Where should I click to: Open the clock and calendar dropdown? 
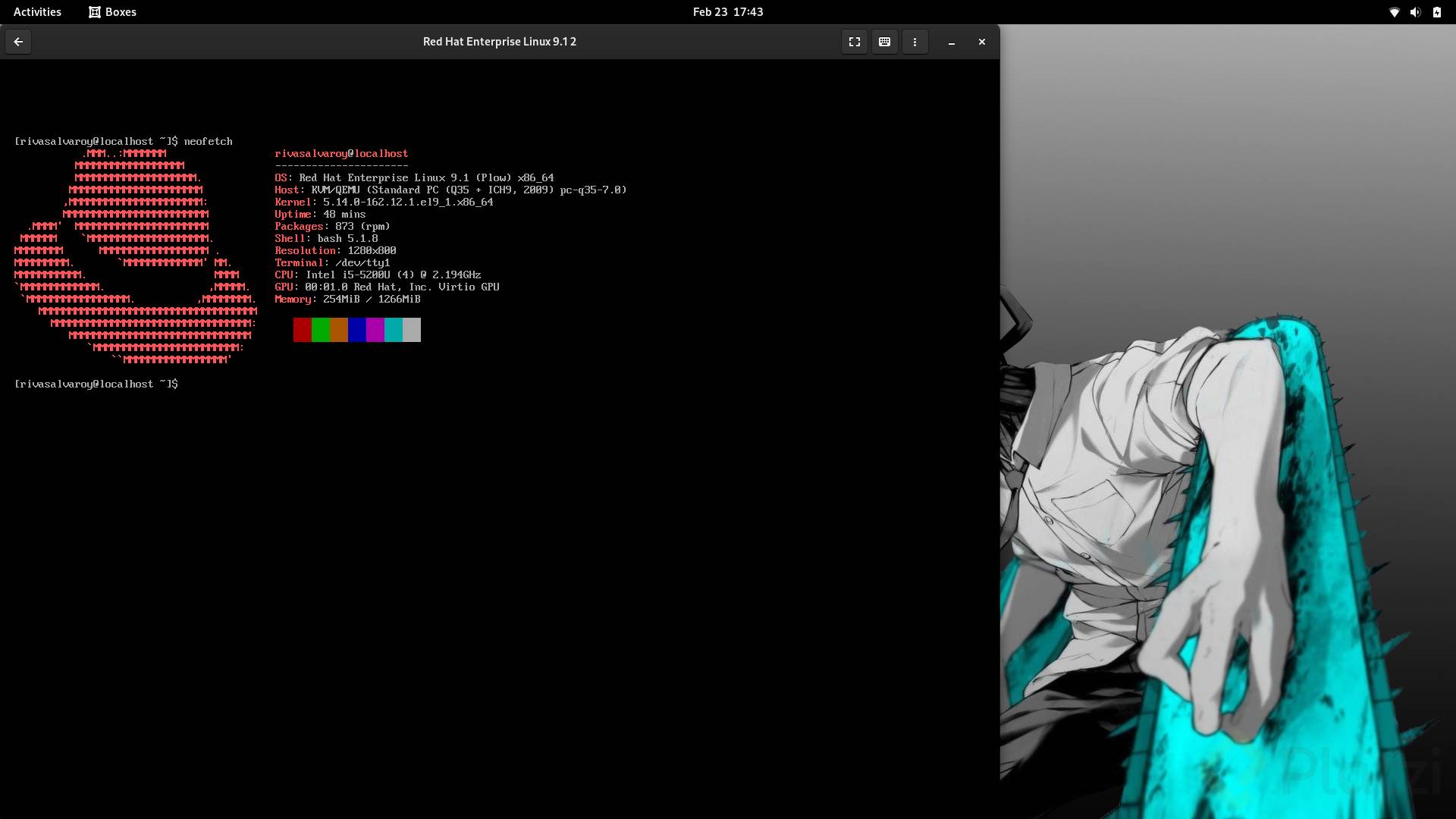tap(728, 12)
